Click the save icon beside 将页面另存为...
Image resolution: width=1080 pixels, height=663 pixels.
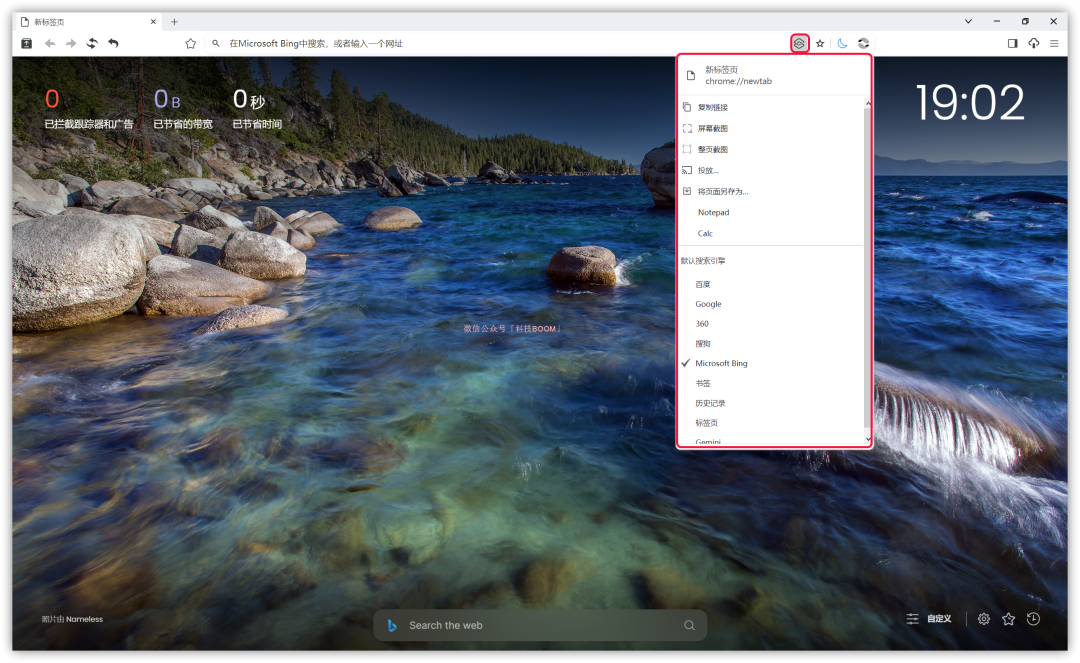coord(687,191)
